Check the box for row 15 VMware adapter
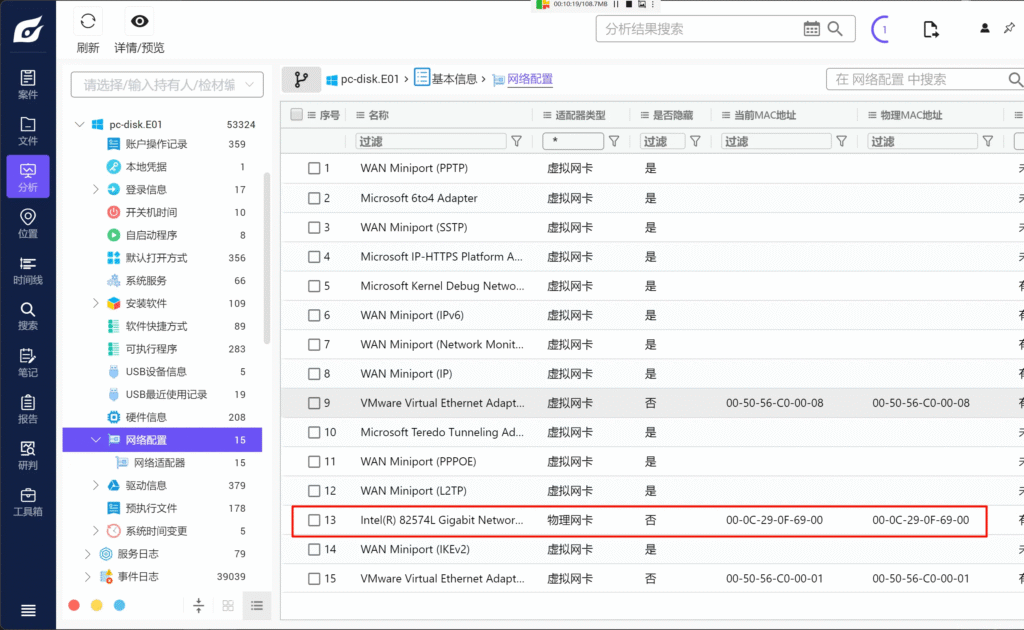The image size is (1024, 630). coord(314,579)
